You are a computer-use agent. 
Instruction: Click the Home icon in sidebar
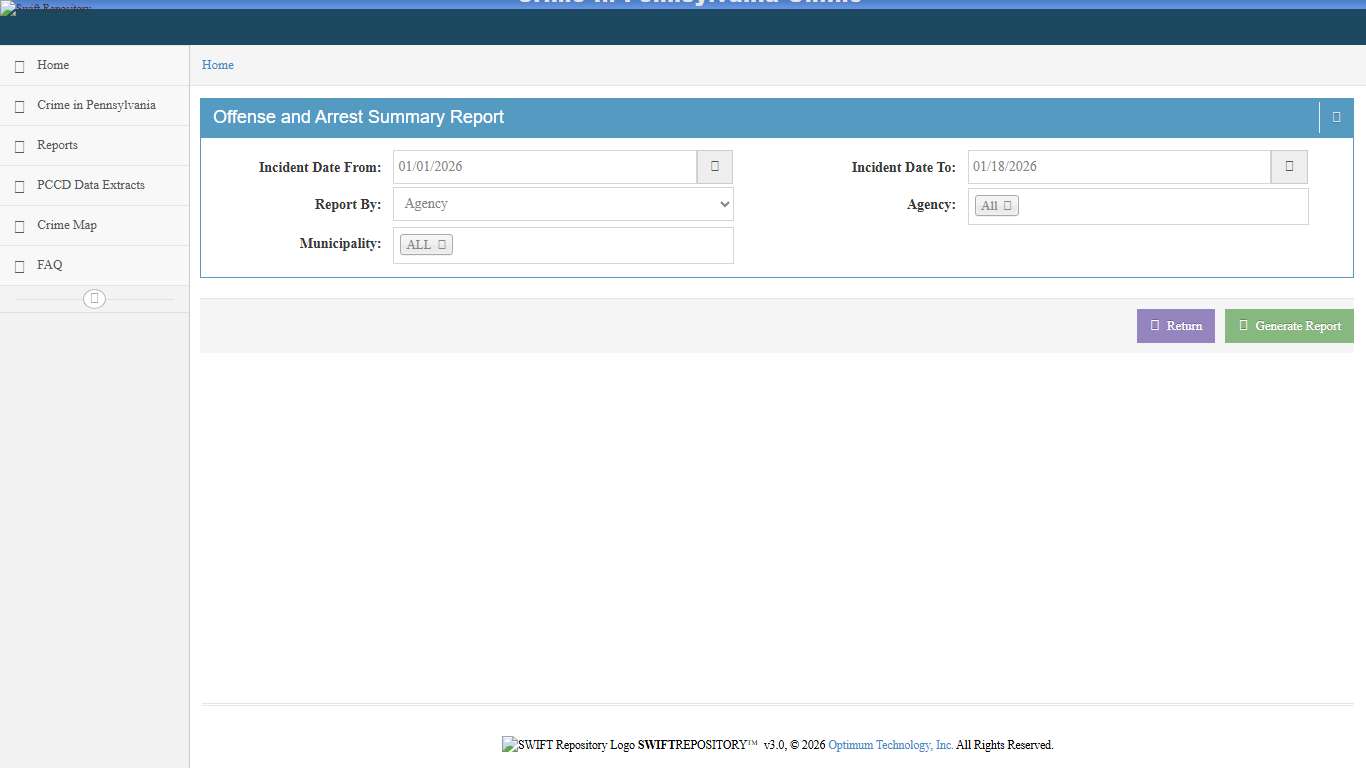(19, 66)
